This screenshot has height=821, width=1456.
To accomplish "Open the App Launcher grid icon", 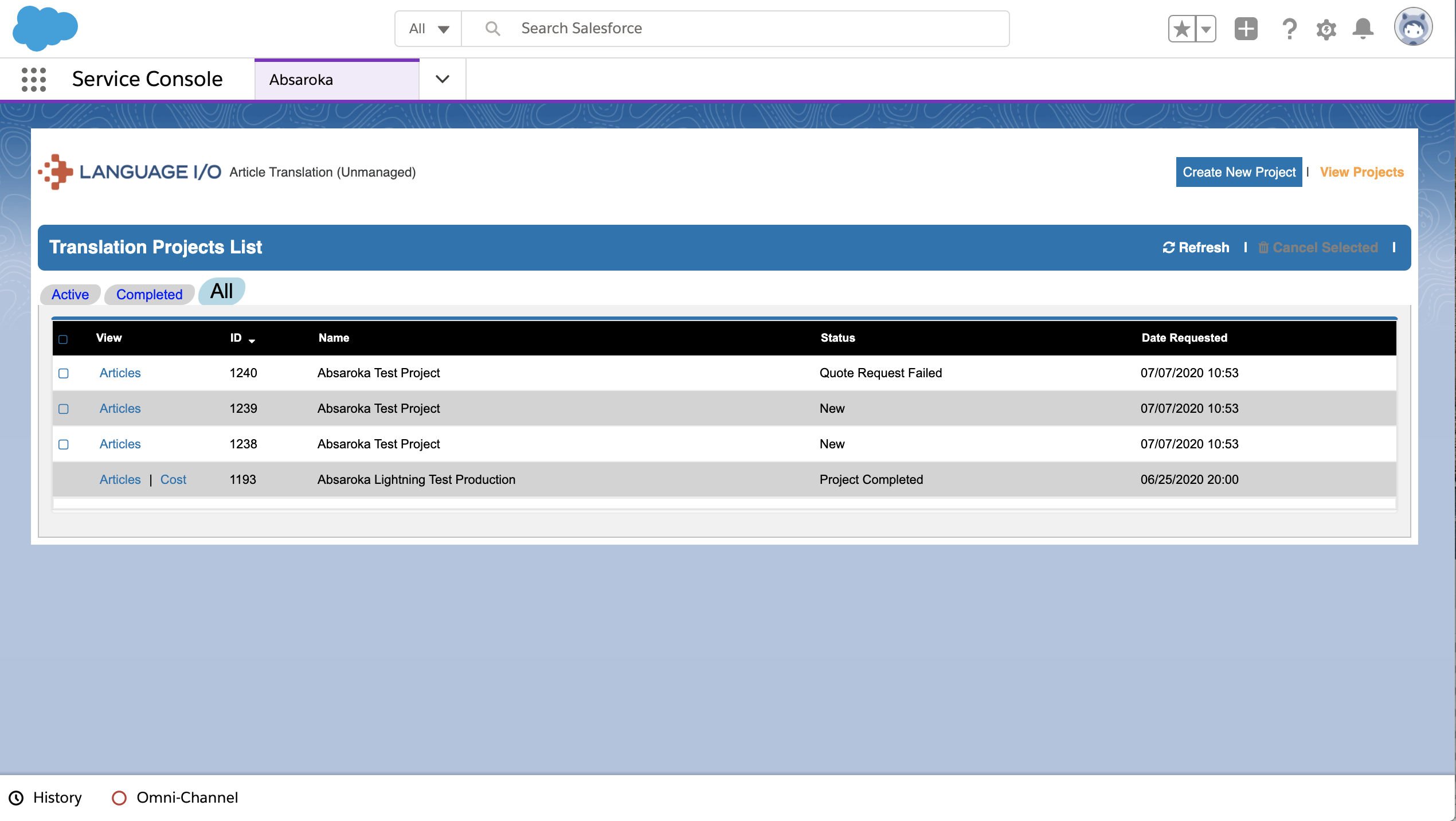I will click(x=33, y=79).
